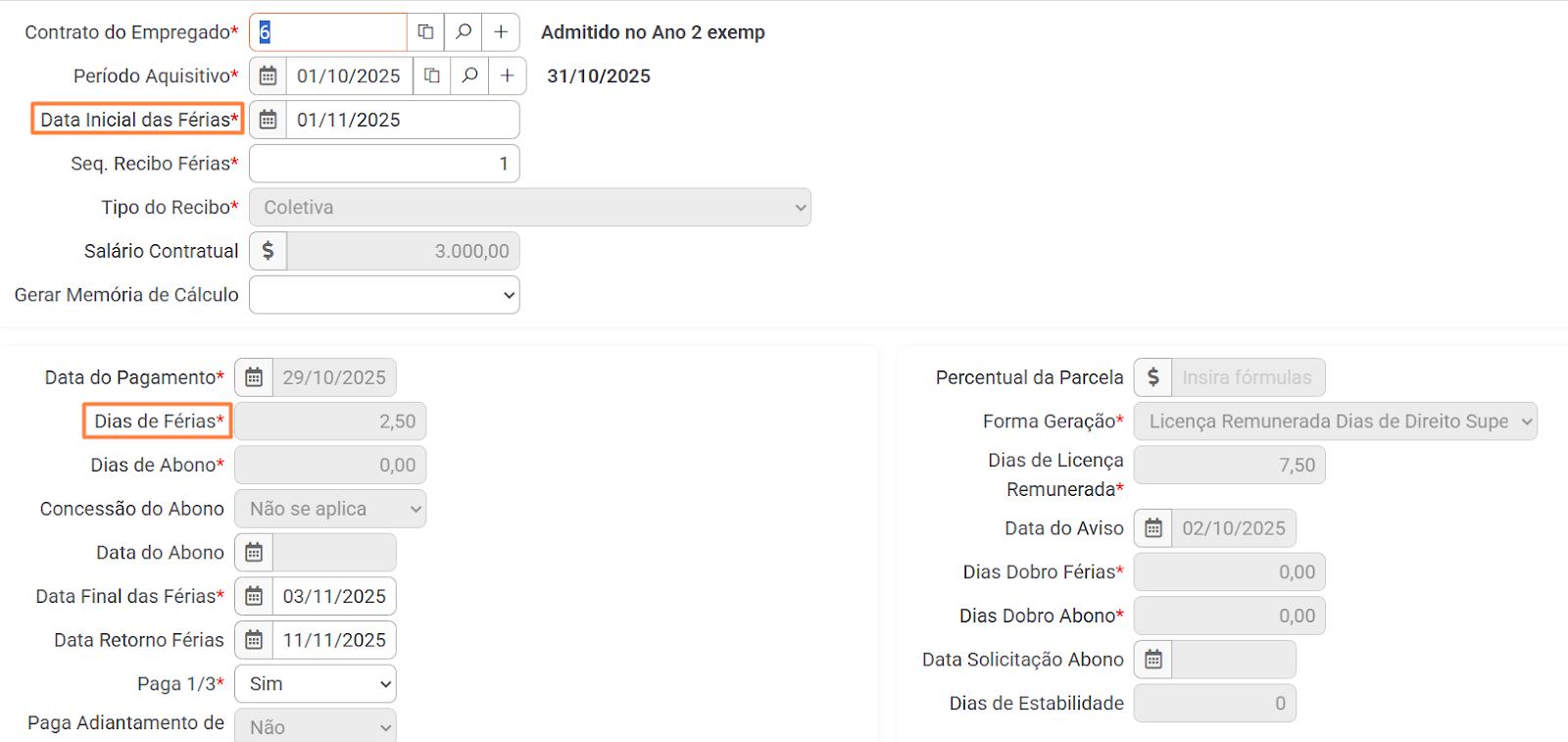The height and width of the screenshot is (742, 1568).
Task: Expand the Concessão do Abono dropdown
Action: tap(330, 509)
